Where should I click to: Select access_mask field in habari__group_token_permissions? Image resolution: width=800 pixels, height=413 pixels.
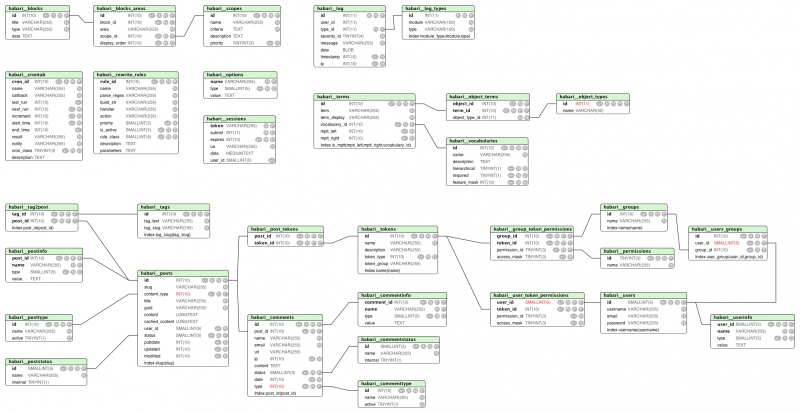click(532, 257)
